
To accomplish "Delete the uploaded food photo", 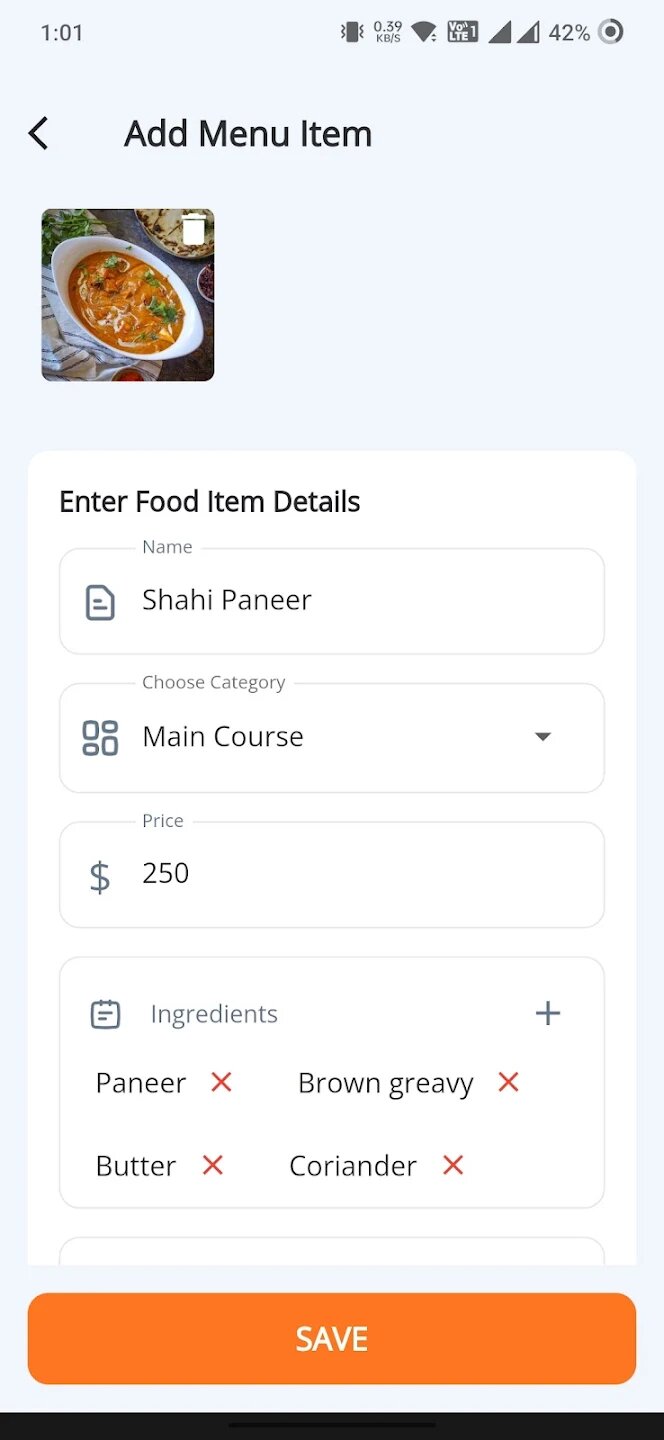I will pyautogui.click(x=193, y=230).
